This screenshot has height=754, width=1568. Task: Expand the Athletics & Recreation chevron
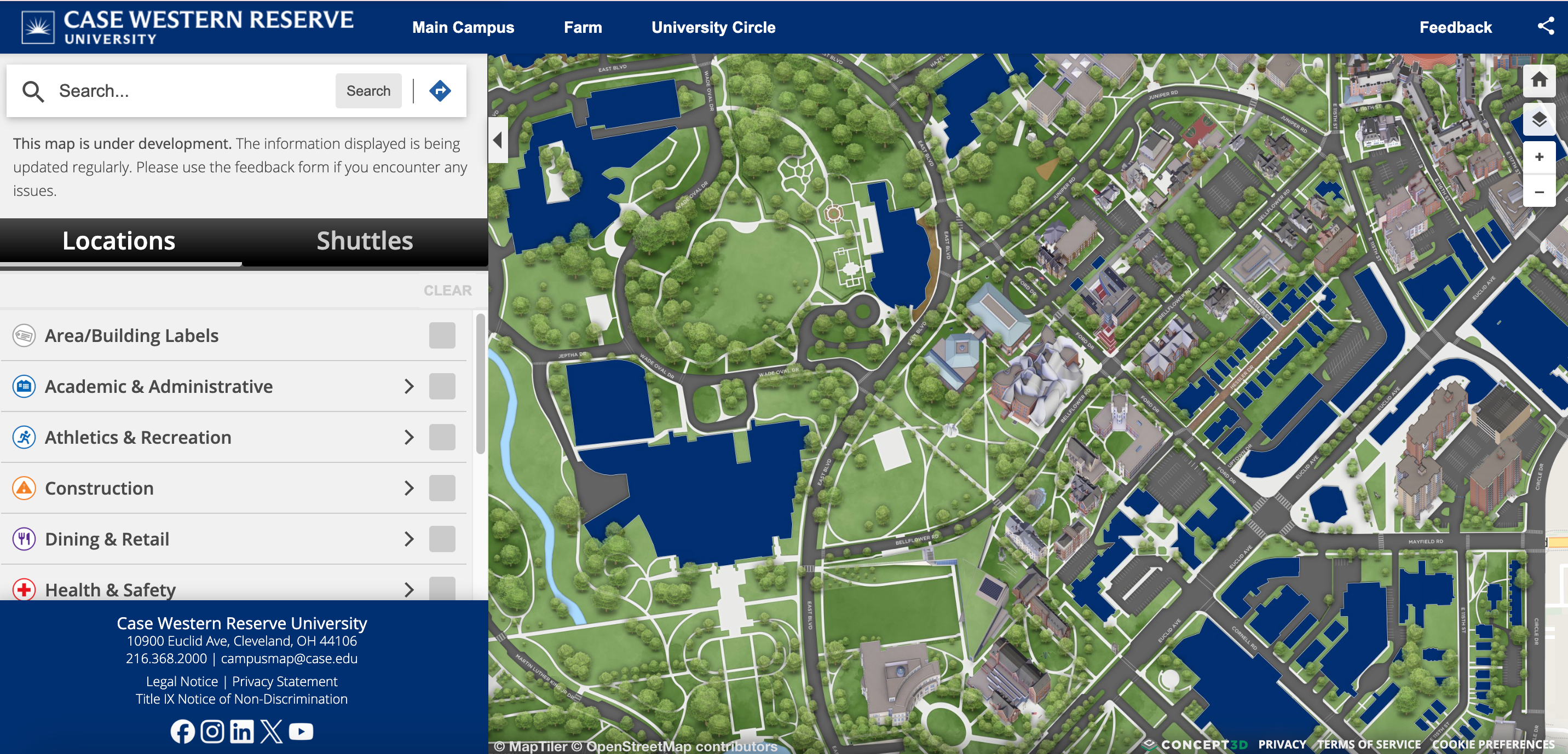[x=409, y=437]
